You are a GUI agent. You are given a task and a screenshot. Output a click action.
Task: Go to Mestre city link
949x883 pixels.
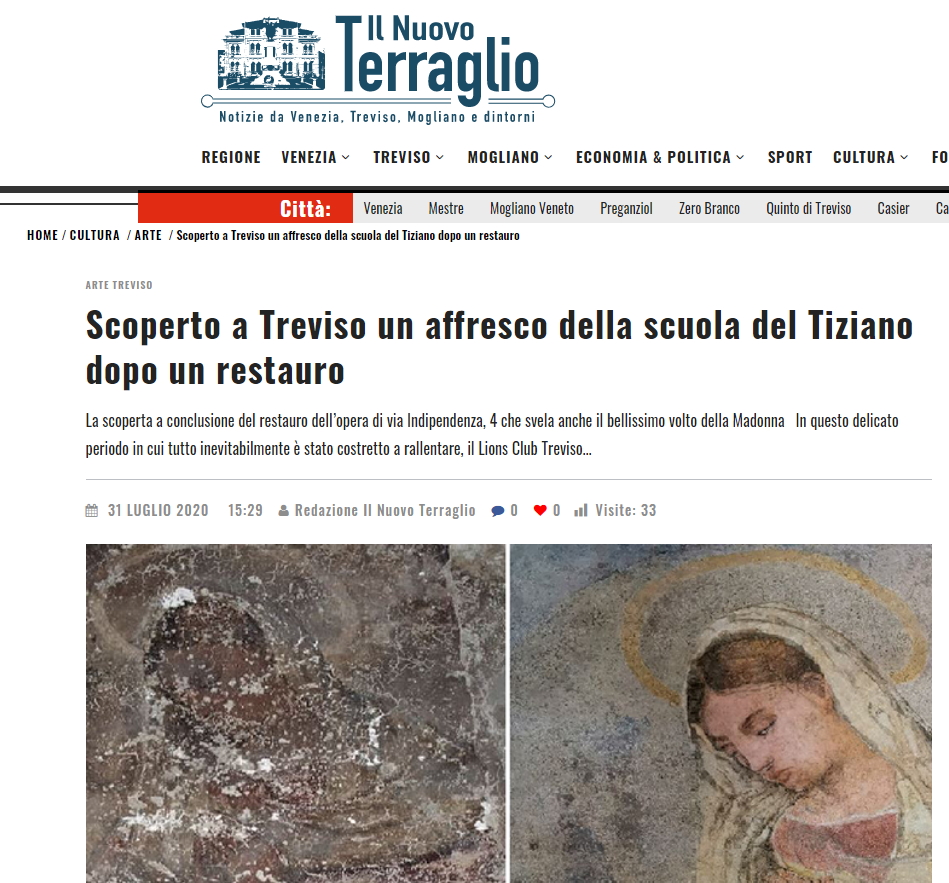point(446,209)
